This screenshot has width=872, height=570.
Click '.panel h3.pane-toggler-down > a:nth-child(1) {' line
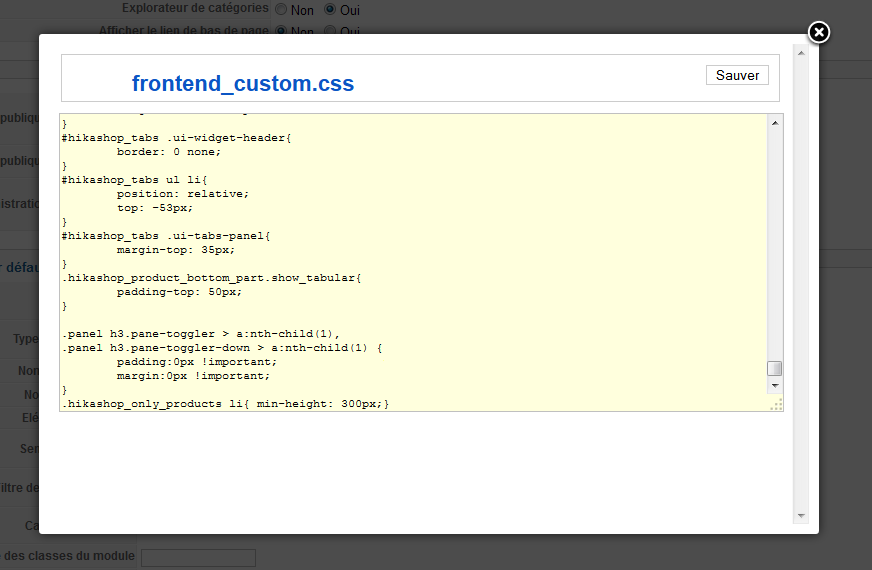tap(222, 348)
